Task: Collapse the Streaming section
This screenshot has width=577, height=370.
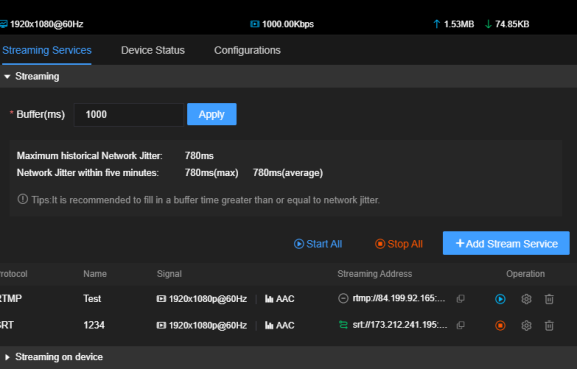Action: (x=7, y=77)
